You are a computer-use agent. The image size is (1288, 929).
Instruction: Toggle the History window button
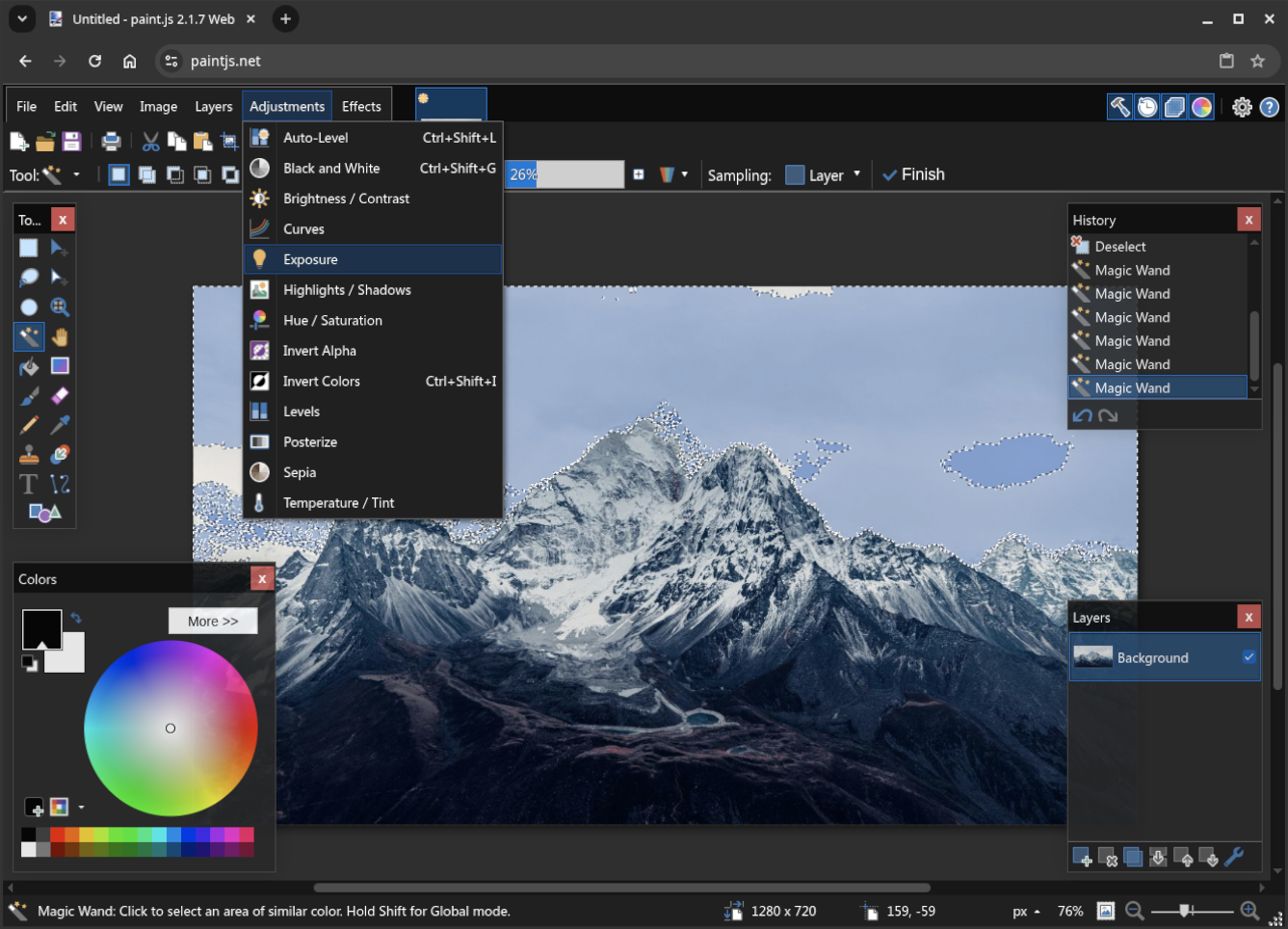click(x=1147, y=107)
